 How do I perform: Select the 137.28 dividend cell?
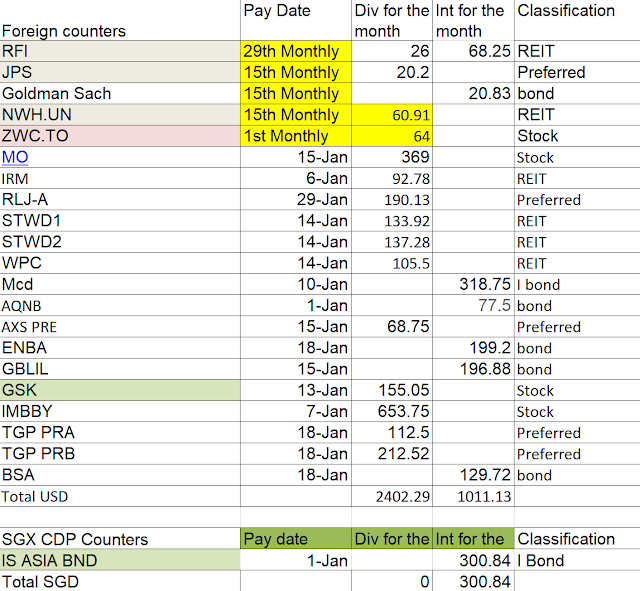coord(392,242)
